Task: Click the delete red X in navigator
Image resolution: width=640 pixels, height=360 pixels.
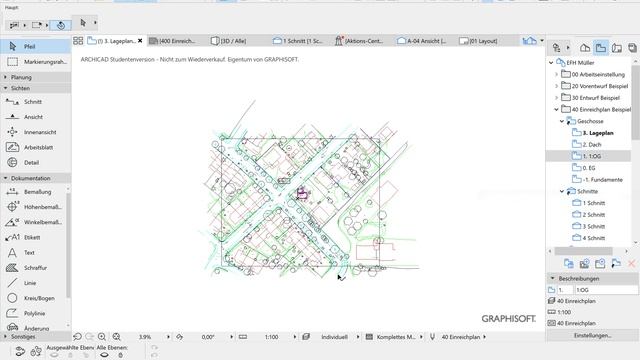Action: [631, 264]
